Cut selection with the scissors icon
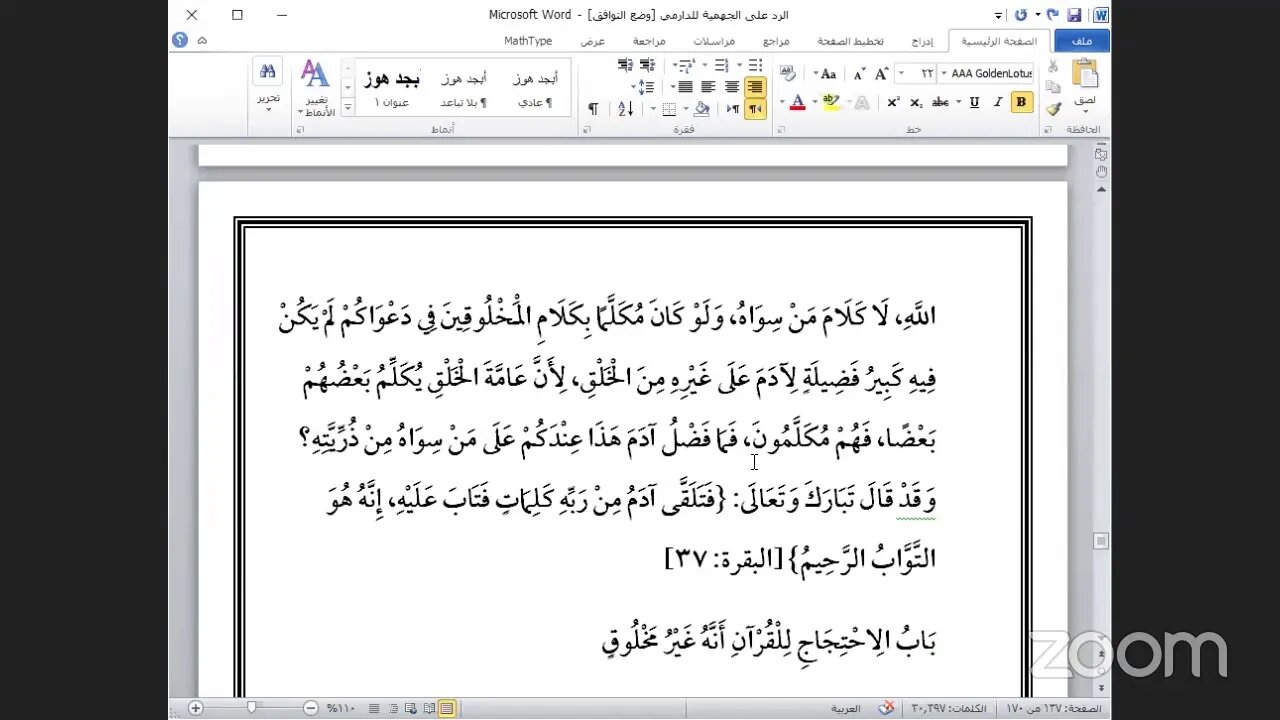Screen dimensions: 1280x720 point(1052,66)
